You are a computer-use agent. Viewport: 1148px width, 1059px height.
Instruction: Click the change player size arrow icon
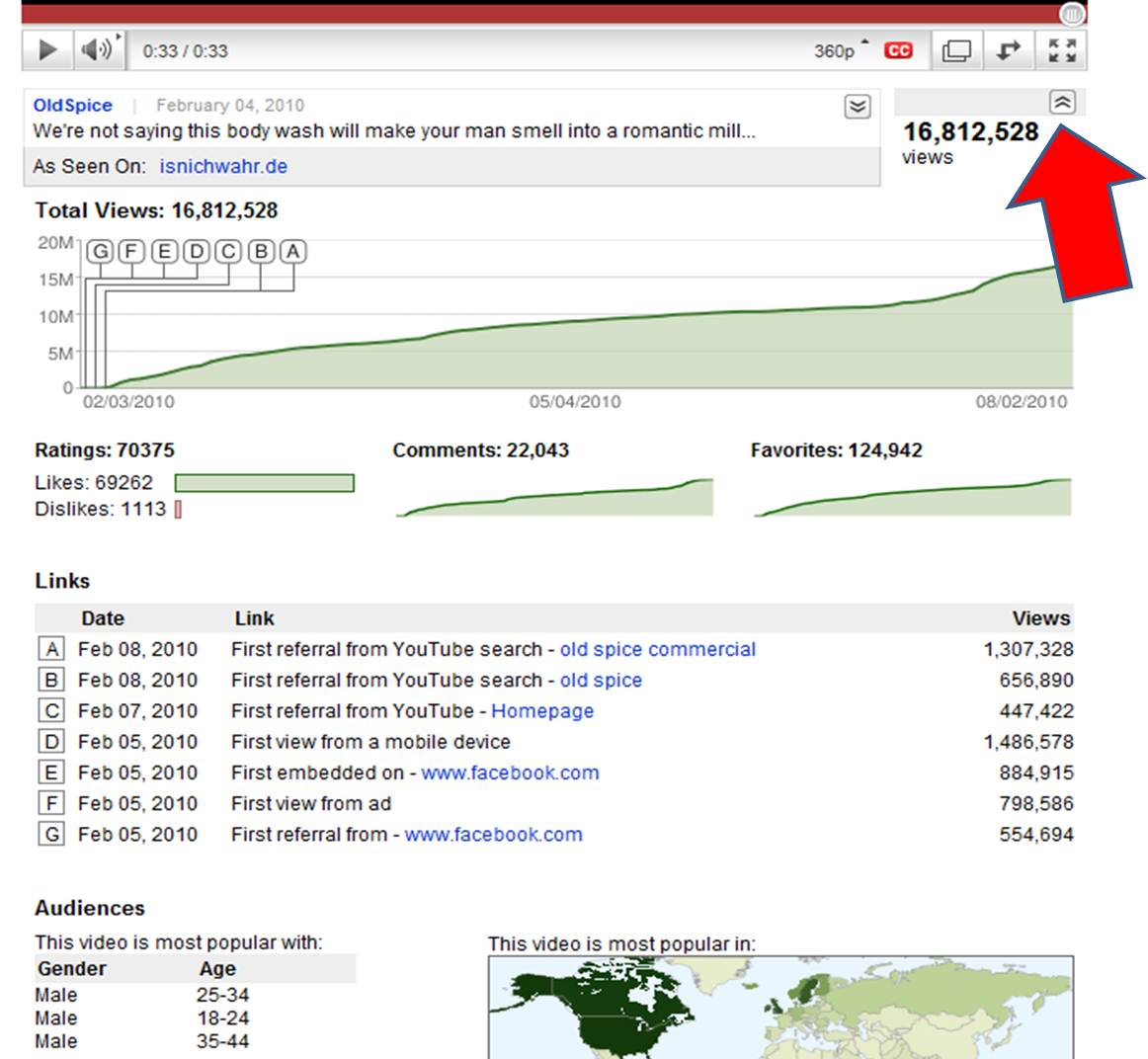click(1009, 50)
